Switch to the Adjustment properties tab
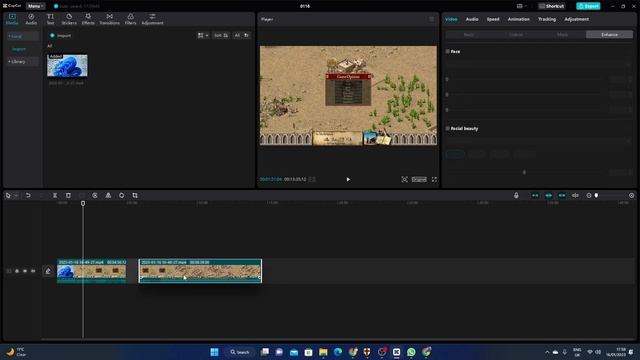The image size is (640, 360). click(576, 19)
